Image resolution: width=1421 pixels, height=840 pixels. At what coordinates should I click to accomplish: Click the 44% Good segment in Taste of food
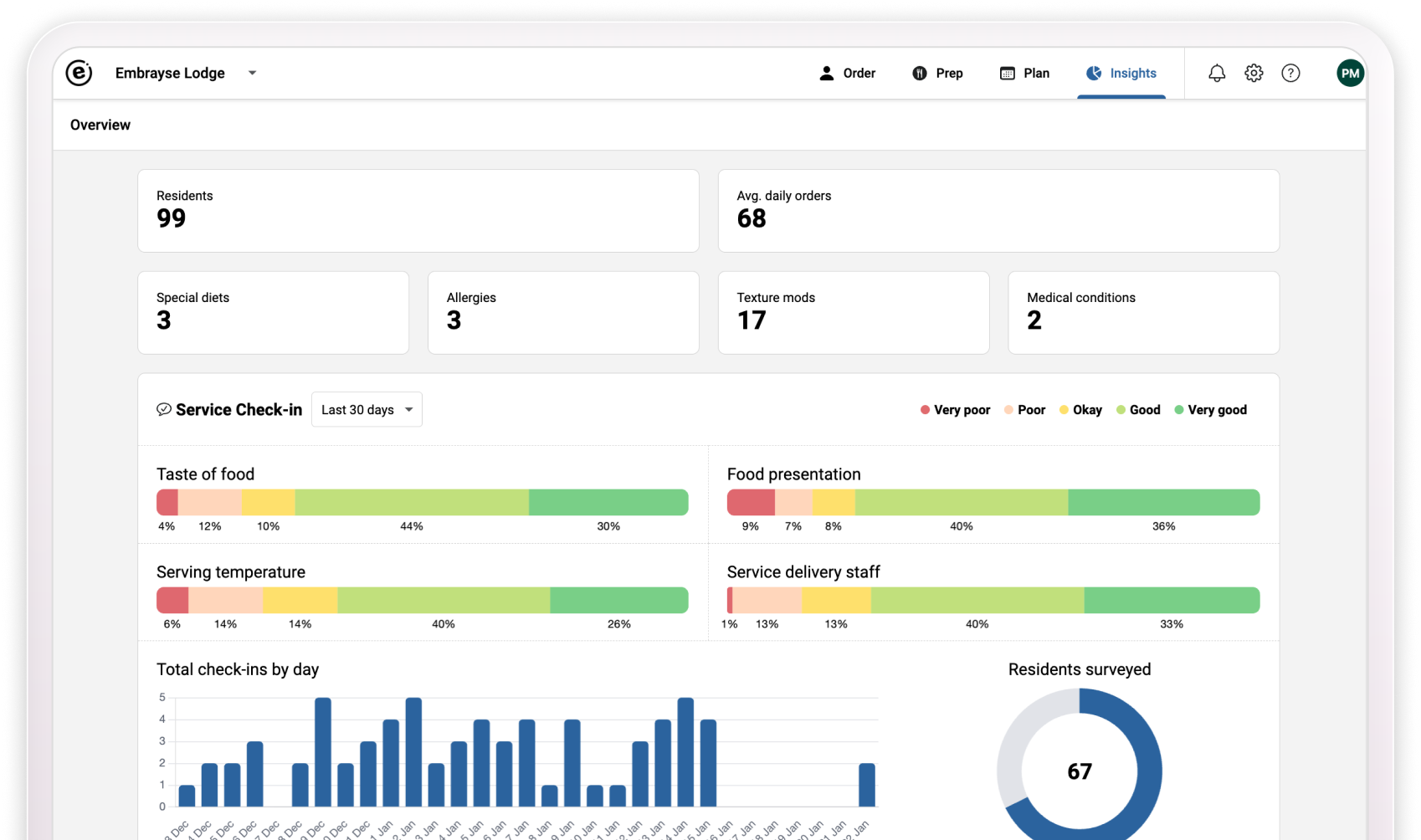(412, 502)
